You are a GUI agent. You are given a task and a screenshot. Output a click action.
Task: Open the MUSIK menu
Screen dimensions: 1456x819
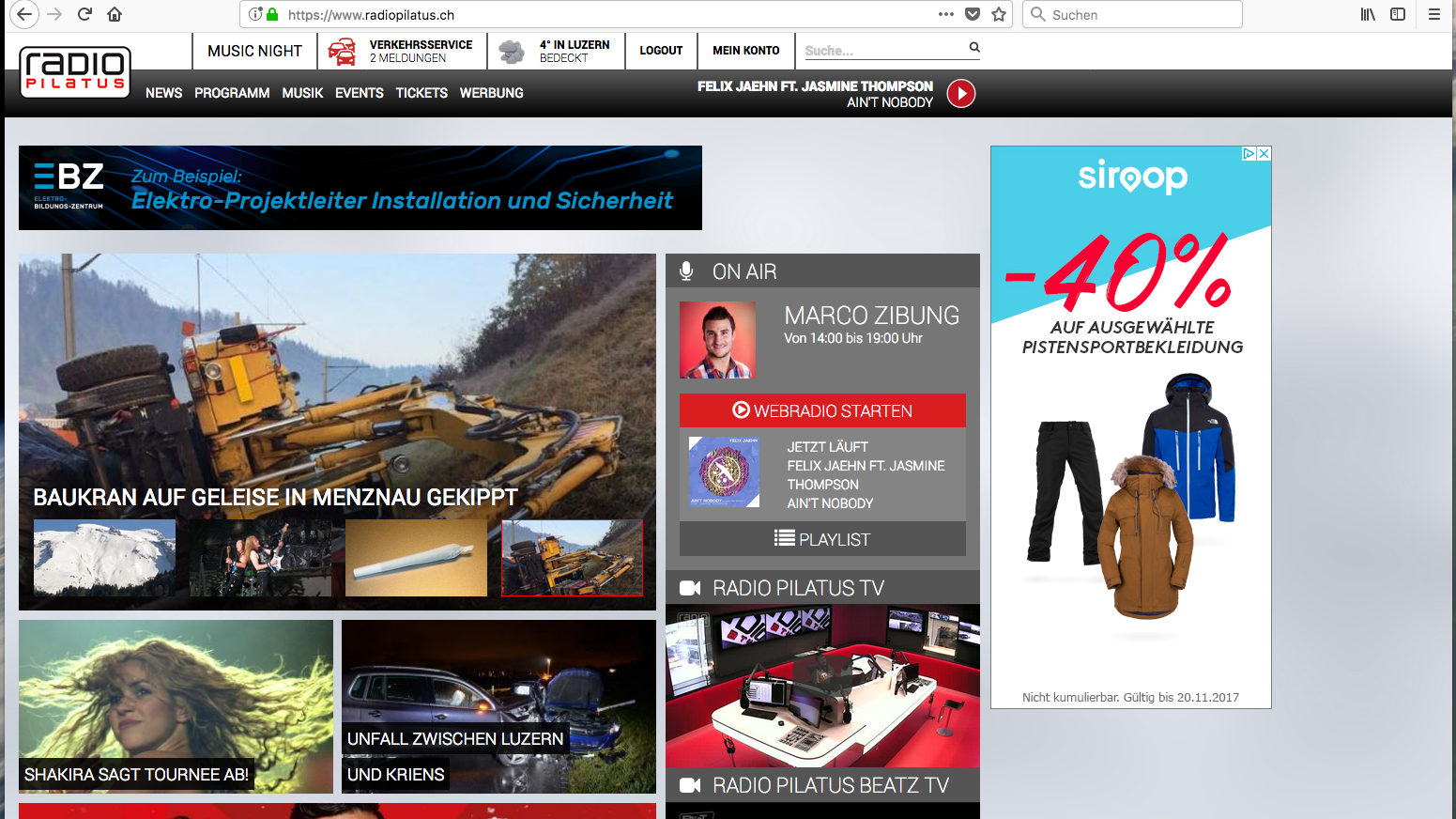click(x=302, y=93)
